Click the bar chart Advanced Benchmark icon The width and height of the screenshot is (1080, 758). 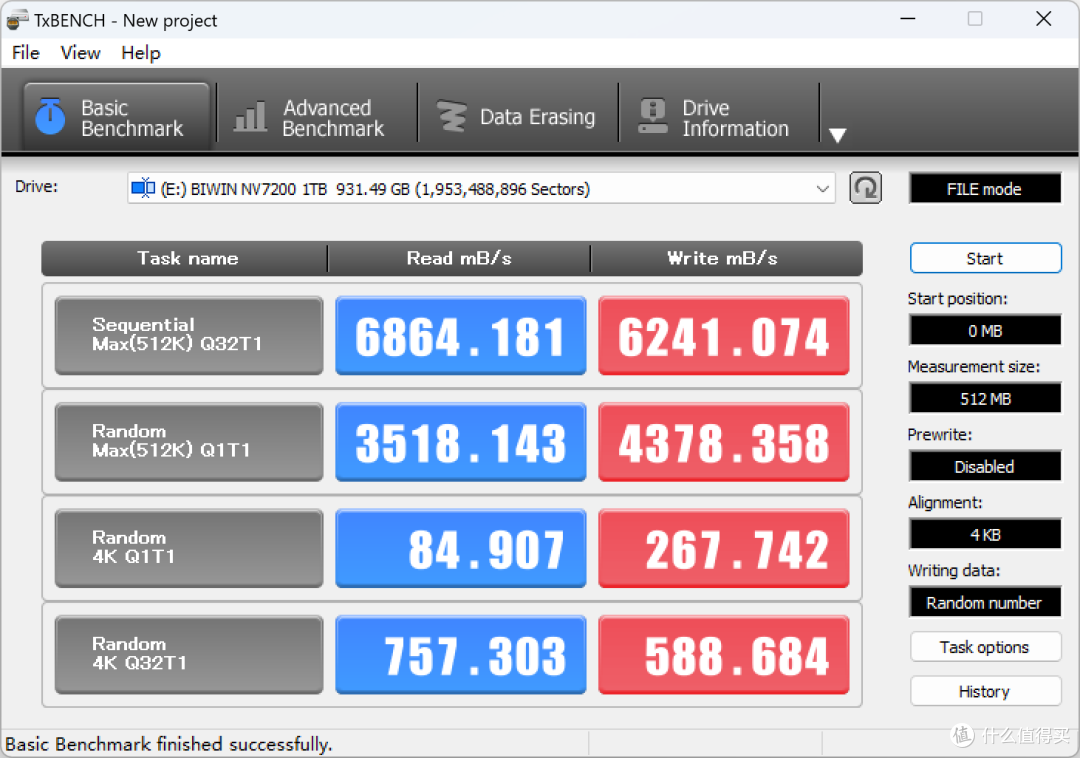(250, 116)
